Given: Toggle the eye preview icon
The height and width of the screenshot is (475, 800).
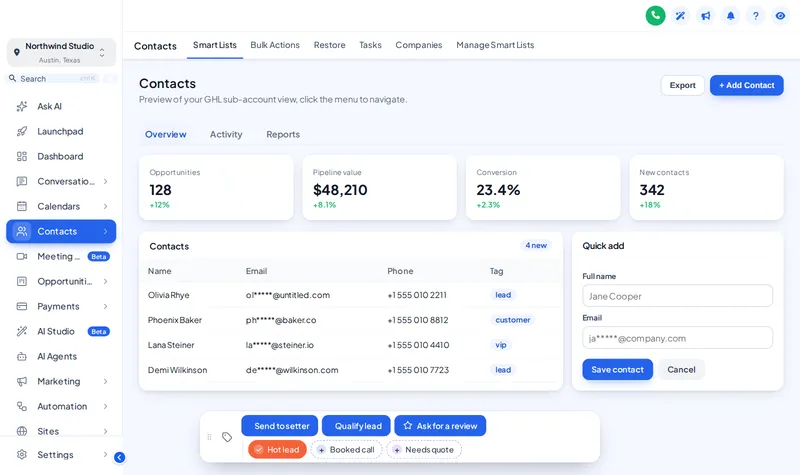Looking at the screenshot, I should 780,16.
